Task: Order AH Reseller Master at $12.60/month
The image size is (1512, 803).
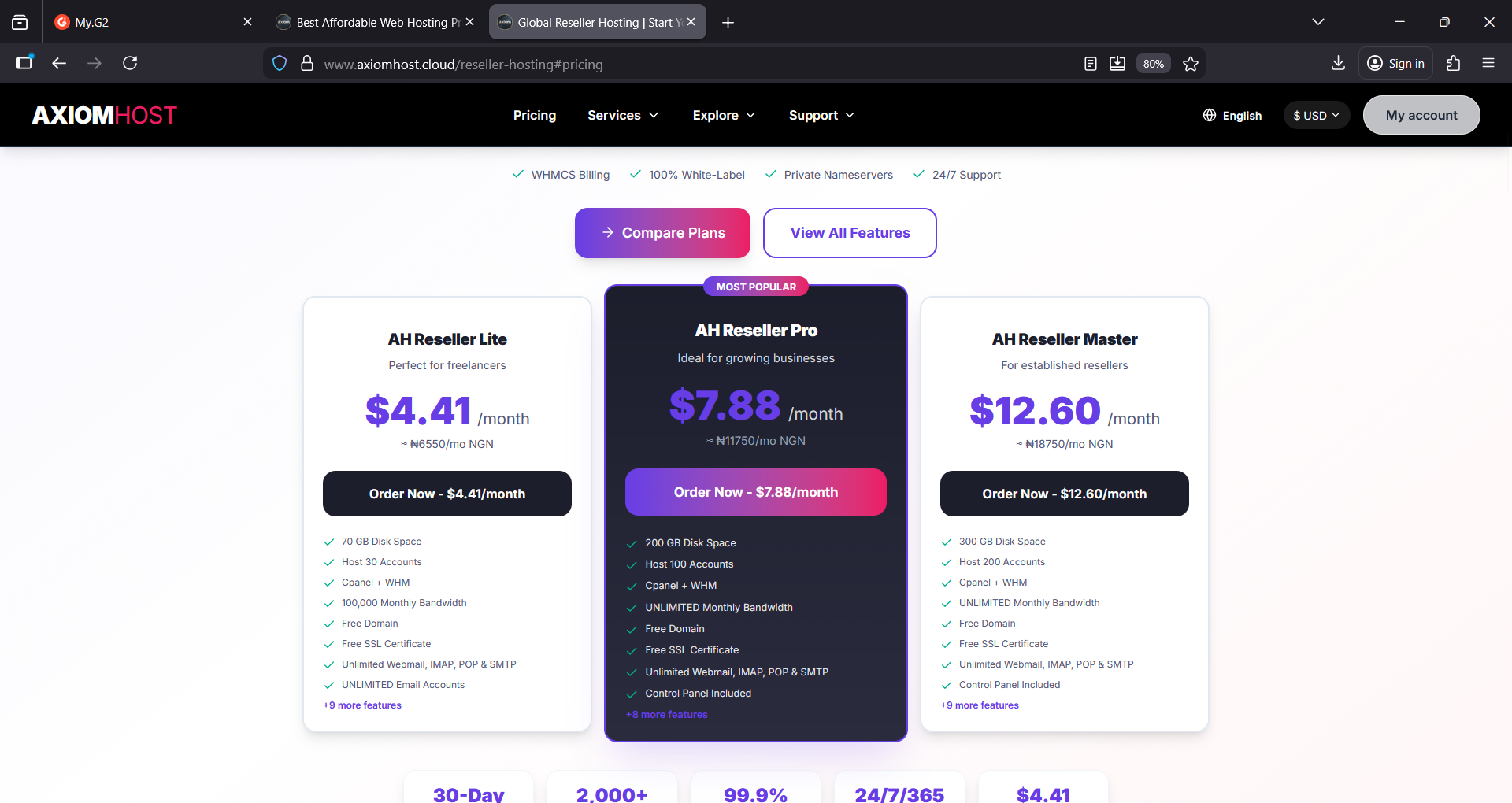Action: [1065, 494]
